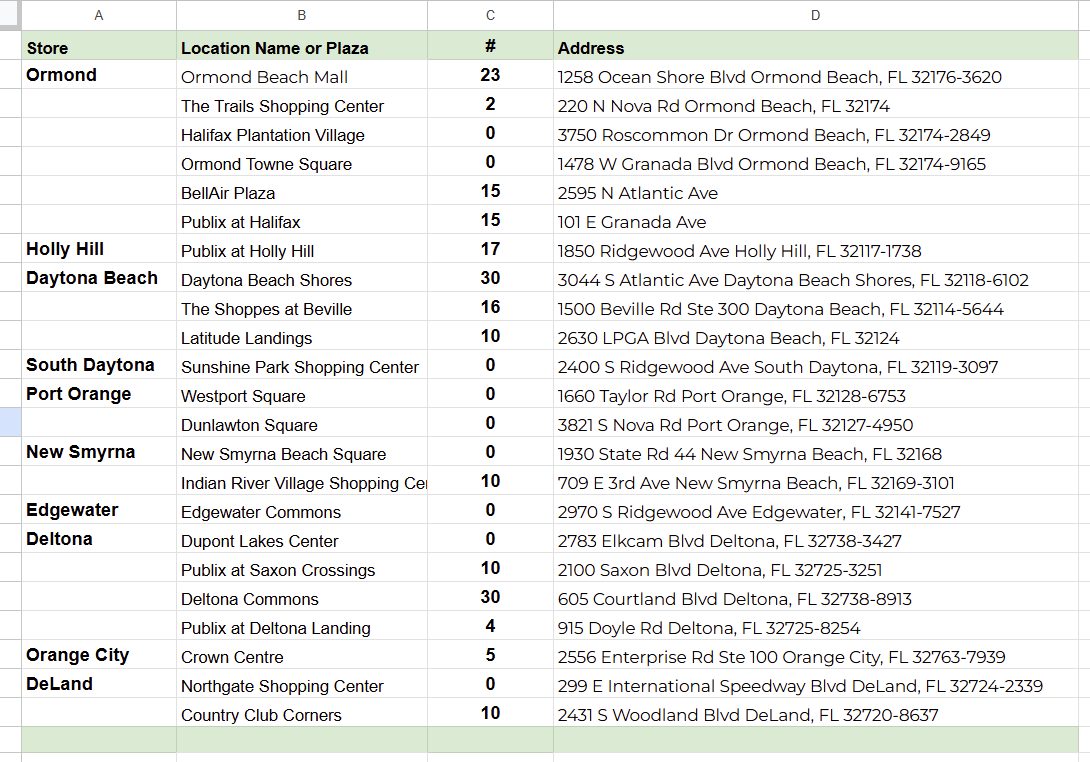This screenshot has width=1090, height=762.
Task: Select 'Northgate Shopping Center' cell
Action: (302, 683)
